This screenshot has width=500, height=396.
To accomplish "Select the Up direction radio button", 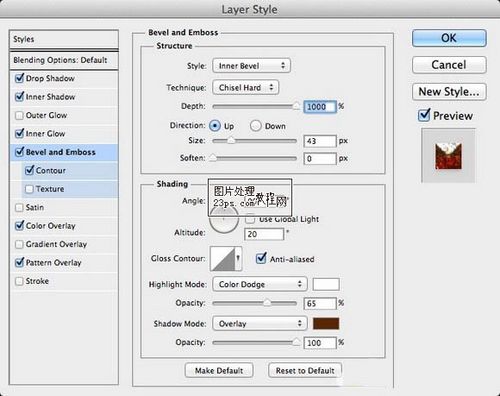I will pos(215,126).
